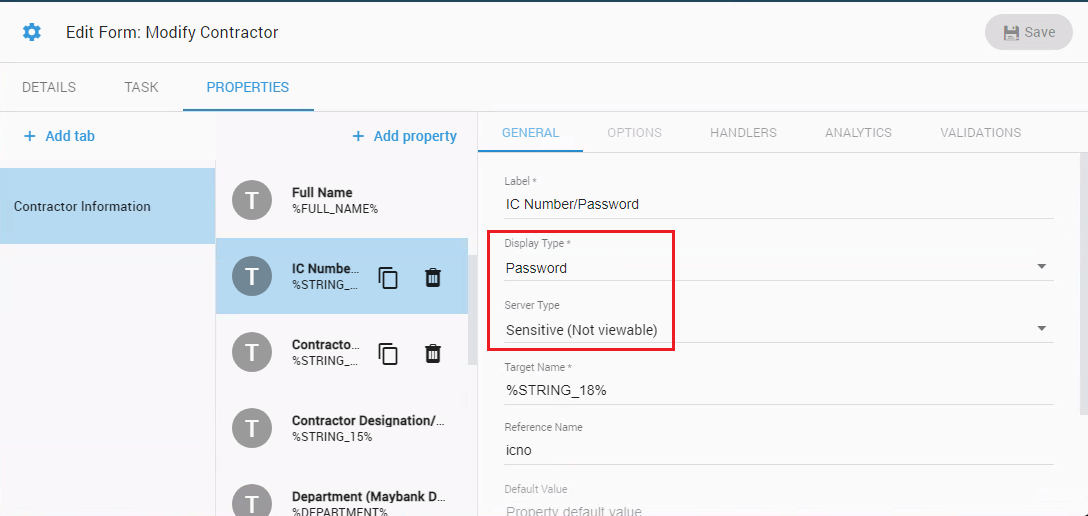Expand the Server Type dropdown

click(x=1041, y=329)
